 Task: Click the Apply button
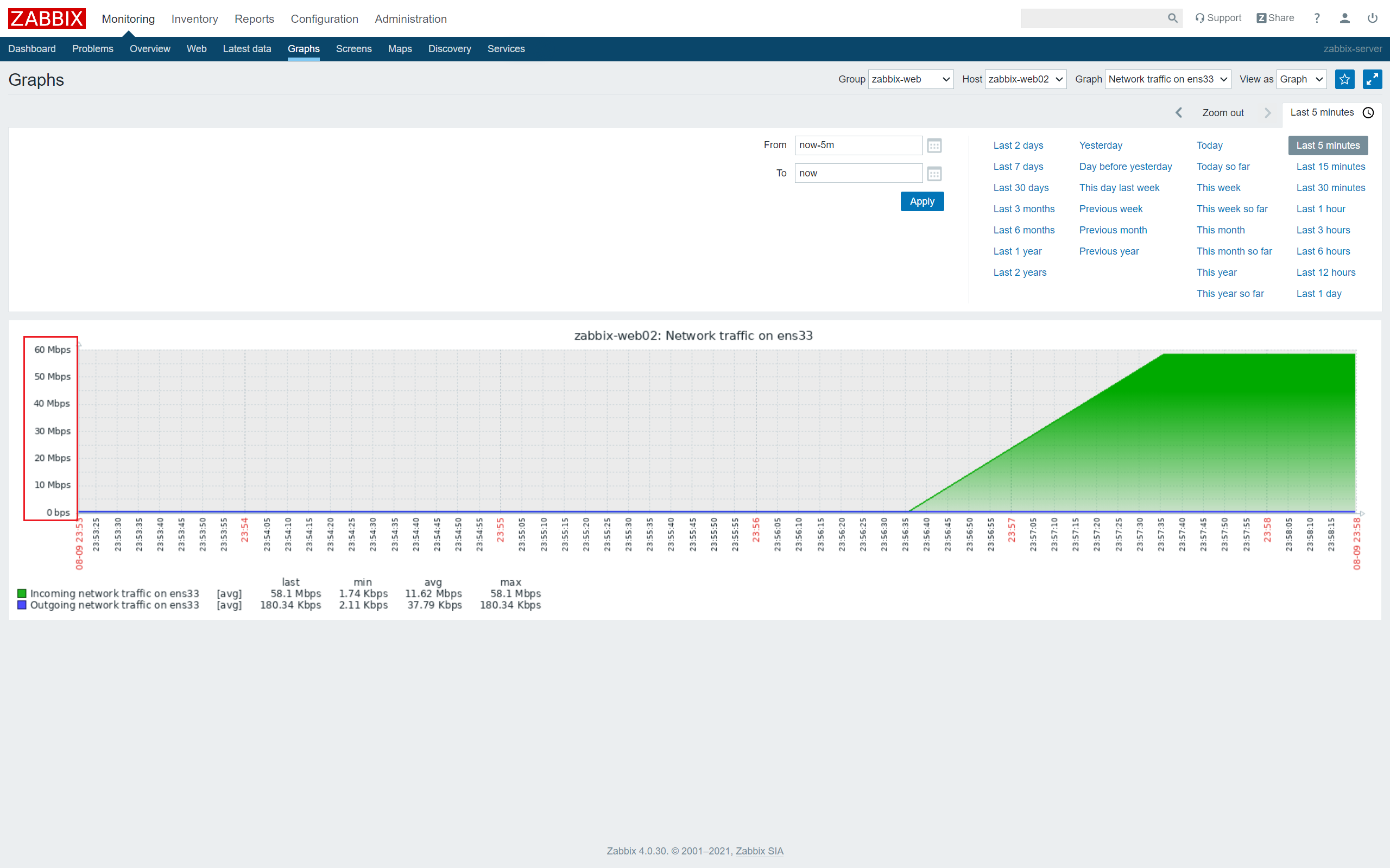coord(922,201)
